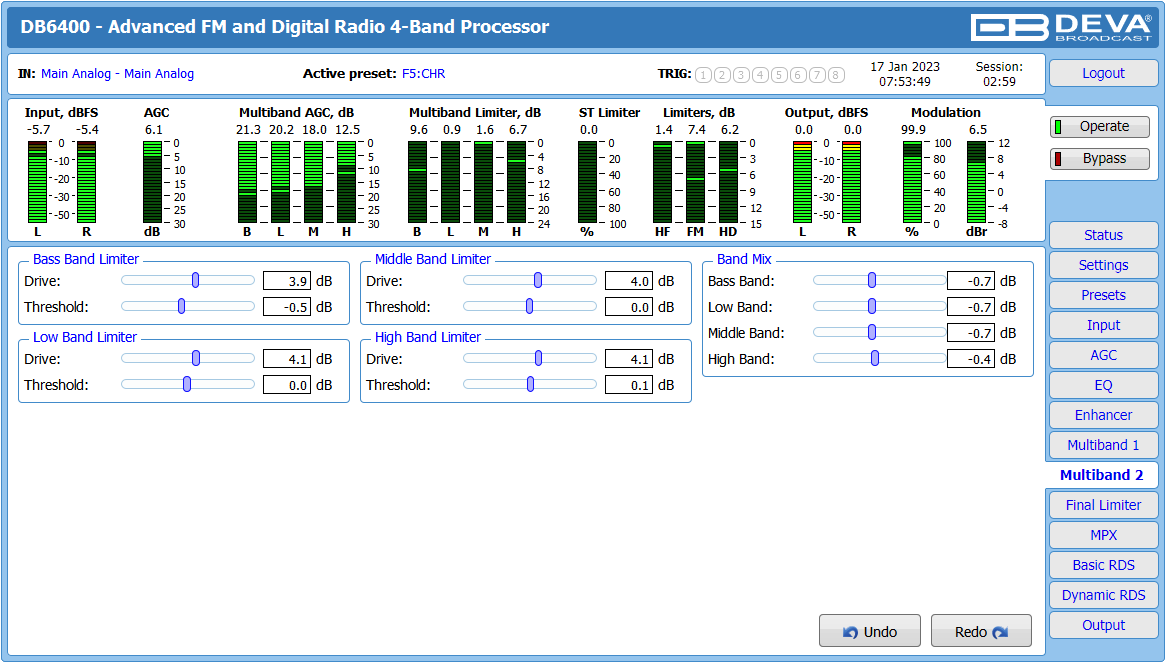The width and height of the screenshot is (1166, 663).
Task: Click trigger indicator 7
Action: coord(817,74)
